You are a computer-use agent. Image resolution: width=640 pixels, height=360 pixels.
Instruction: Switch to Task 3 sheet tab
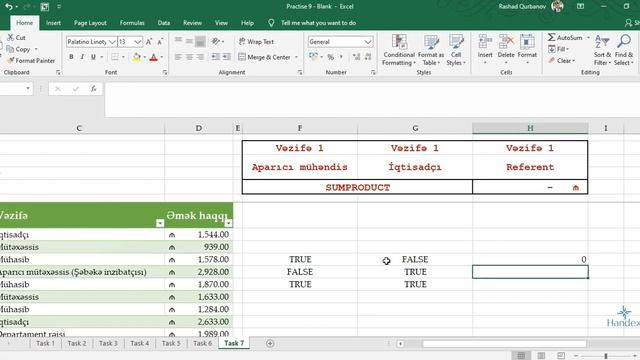point(108,343)
